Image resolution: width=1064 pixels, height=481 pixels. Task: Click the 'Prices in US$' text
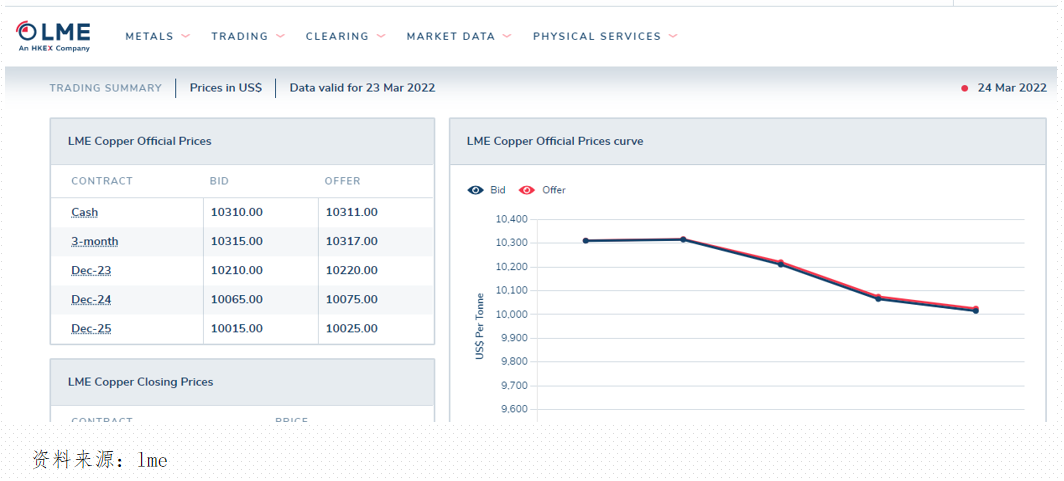226,88
